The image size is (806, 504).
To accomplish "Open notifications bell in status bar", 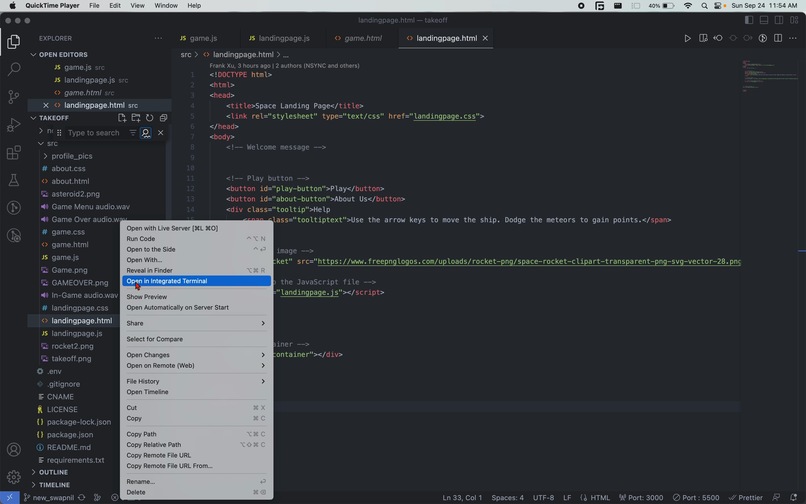I will [794, 497].
